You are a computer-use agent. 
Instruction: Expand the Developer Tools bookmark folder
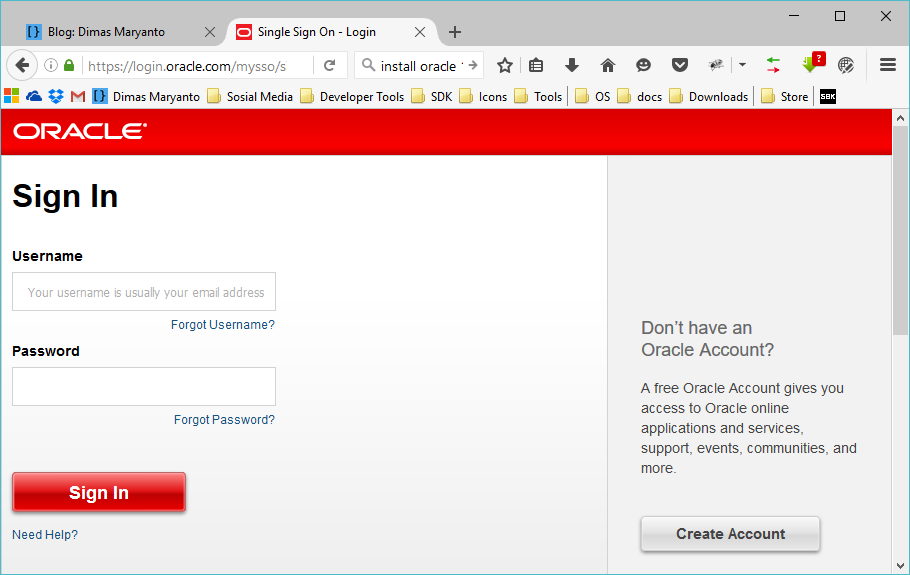click(x=352, y=96)
